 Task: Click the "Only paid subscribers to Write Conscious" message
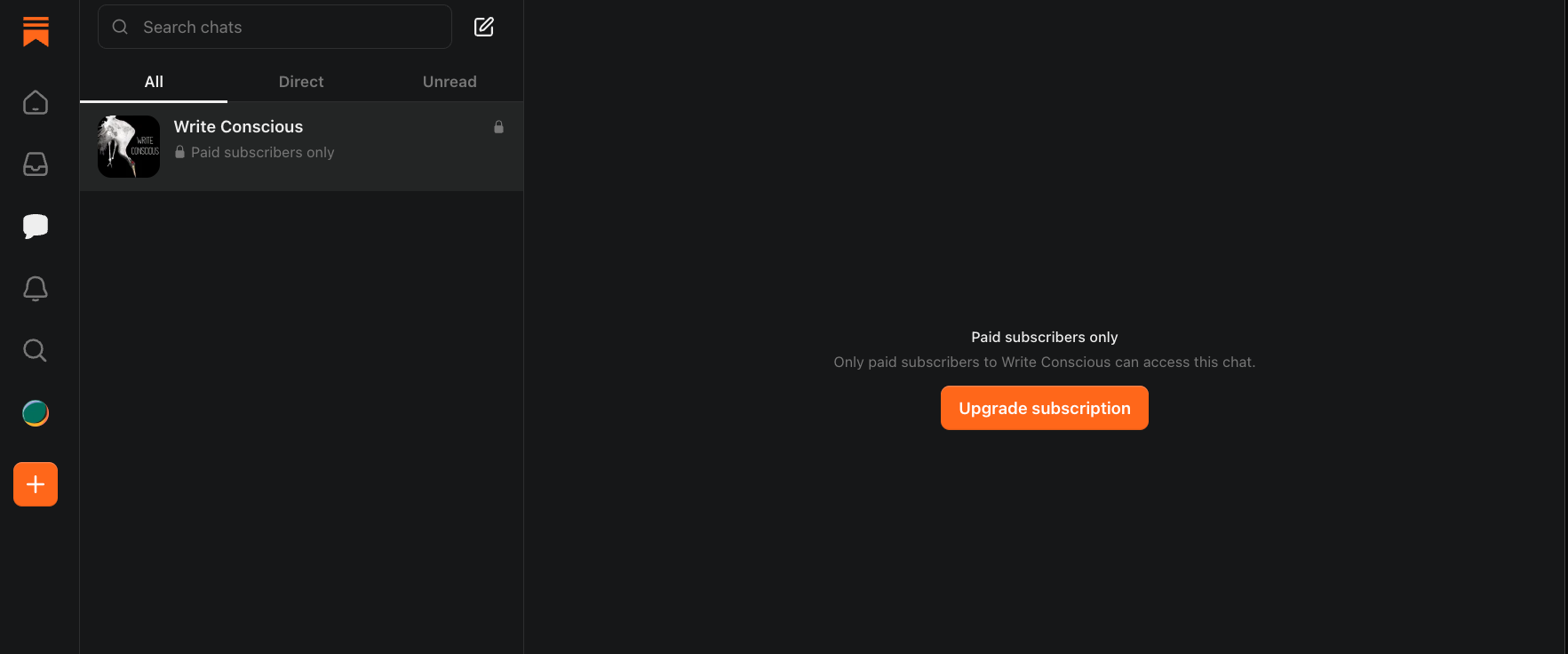pos(1045,363)
